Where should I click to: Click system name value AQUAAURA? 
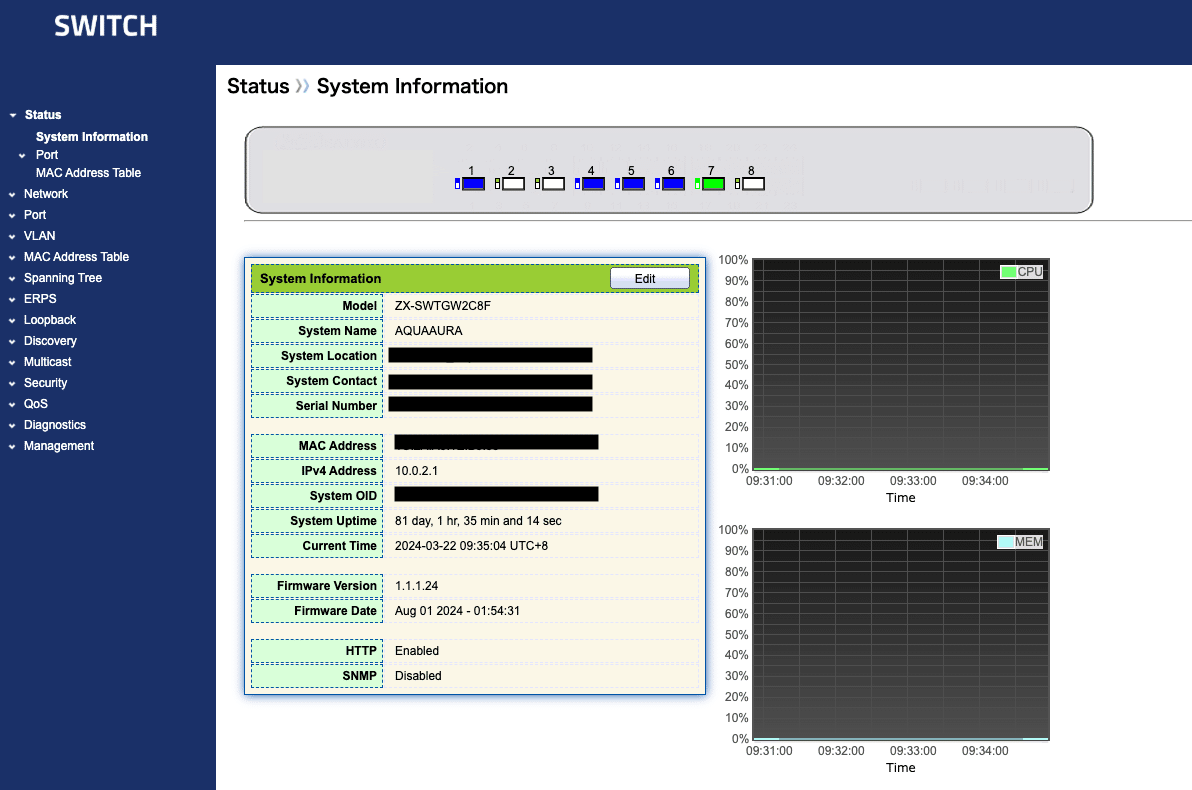point(429,331)
